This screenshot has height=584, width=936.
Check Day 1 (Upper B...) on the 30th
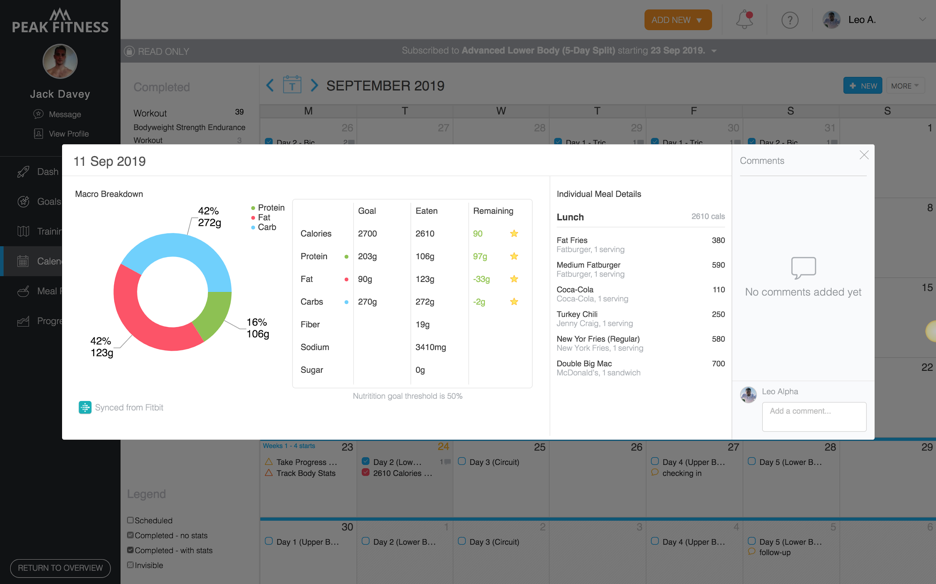click(269, 542)
